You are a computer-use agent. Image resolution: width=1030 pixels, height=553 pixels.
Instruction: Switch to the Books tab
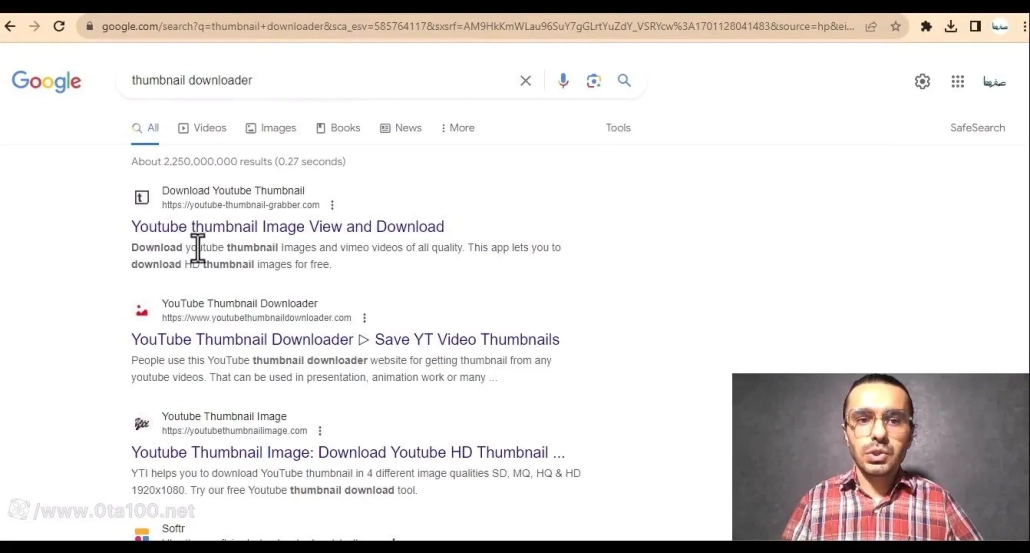click(338, 128)
